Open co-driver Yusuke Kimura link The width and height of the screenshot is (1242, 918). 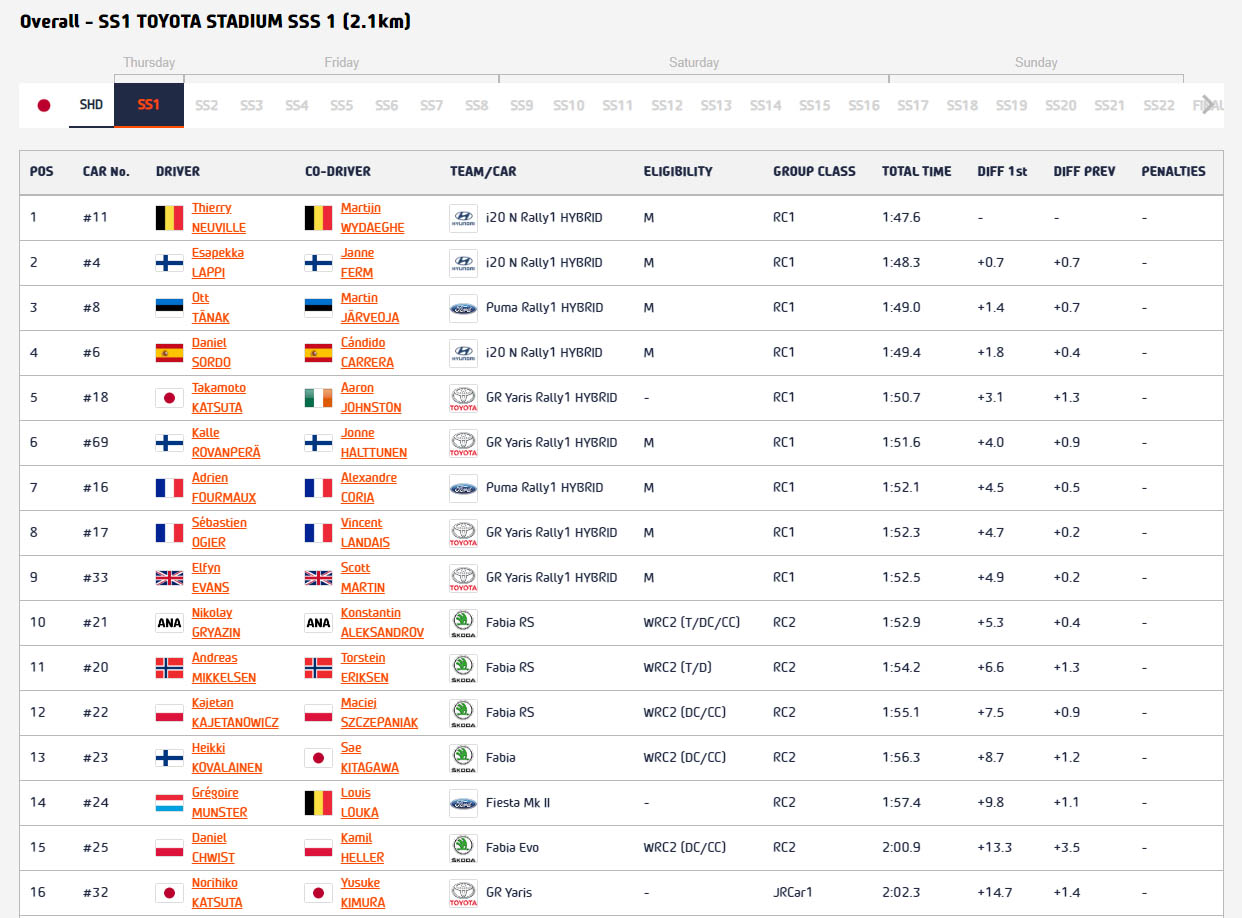coord(363,893)
